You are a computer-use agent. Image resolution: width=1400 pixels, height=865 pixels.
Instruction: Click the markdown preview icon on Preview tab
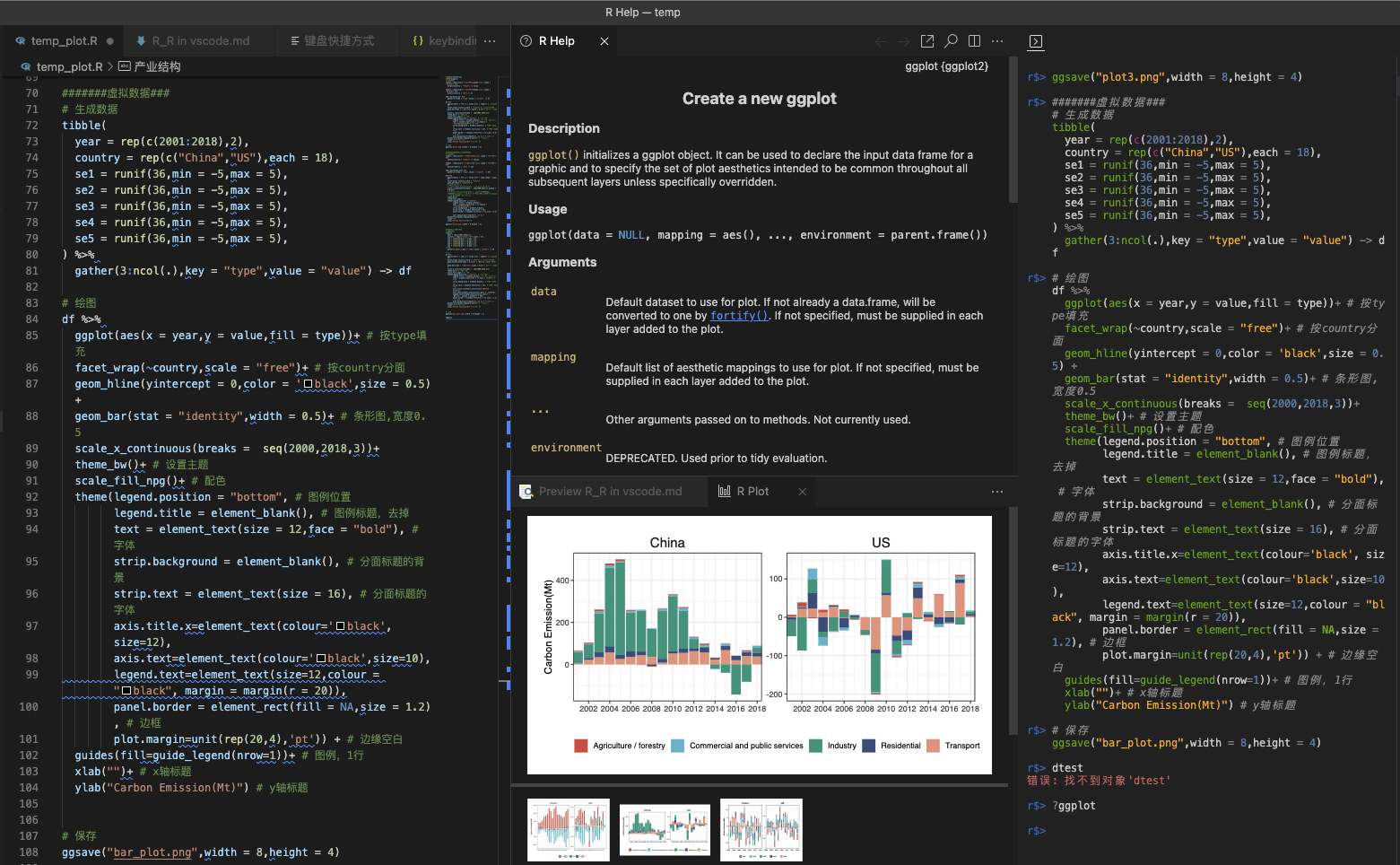(526, 491)
